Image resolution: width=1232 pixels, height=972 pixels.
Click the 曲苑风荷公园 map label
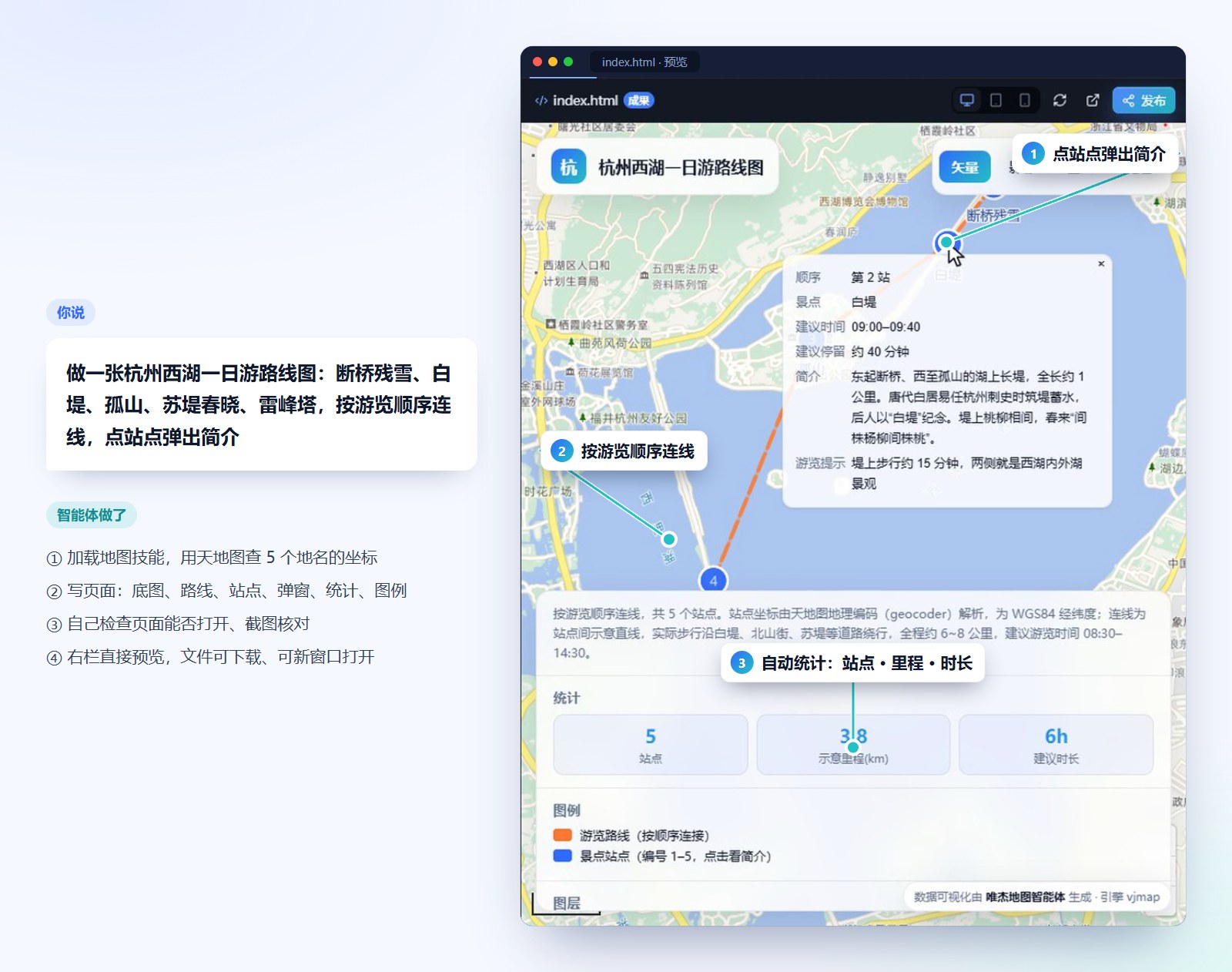pos(614,343)
